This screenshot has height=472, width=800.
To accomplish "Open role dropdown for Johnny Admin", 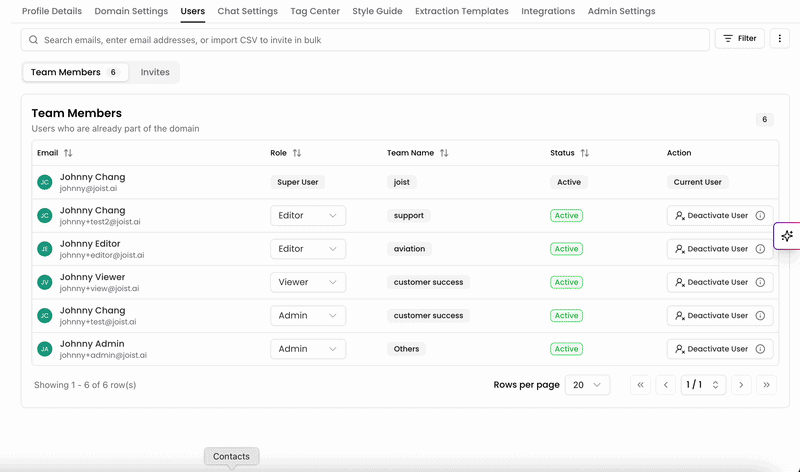I will point(308,349).
